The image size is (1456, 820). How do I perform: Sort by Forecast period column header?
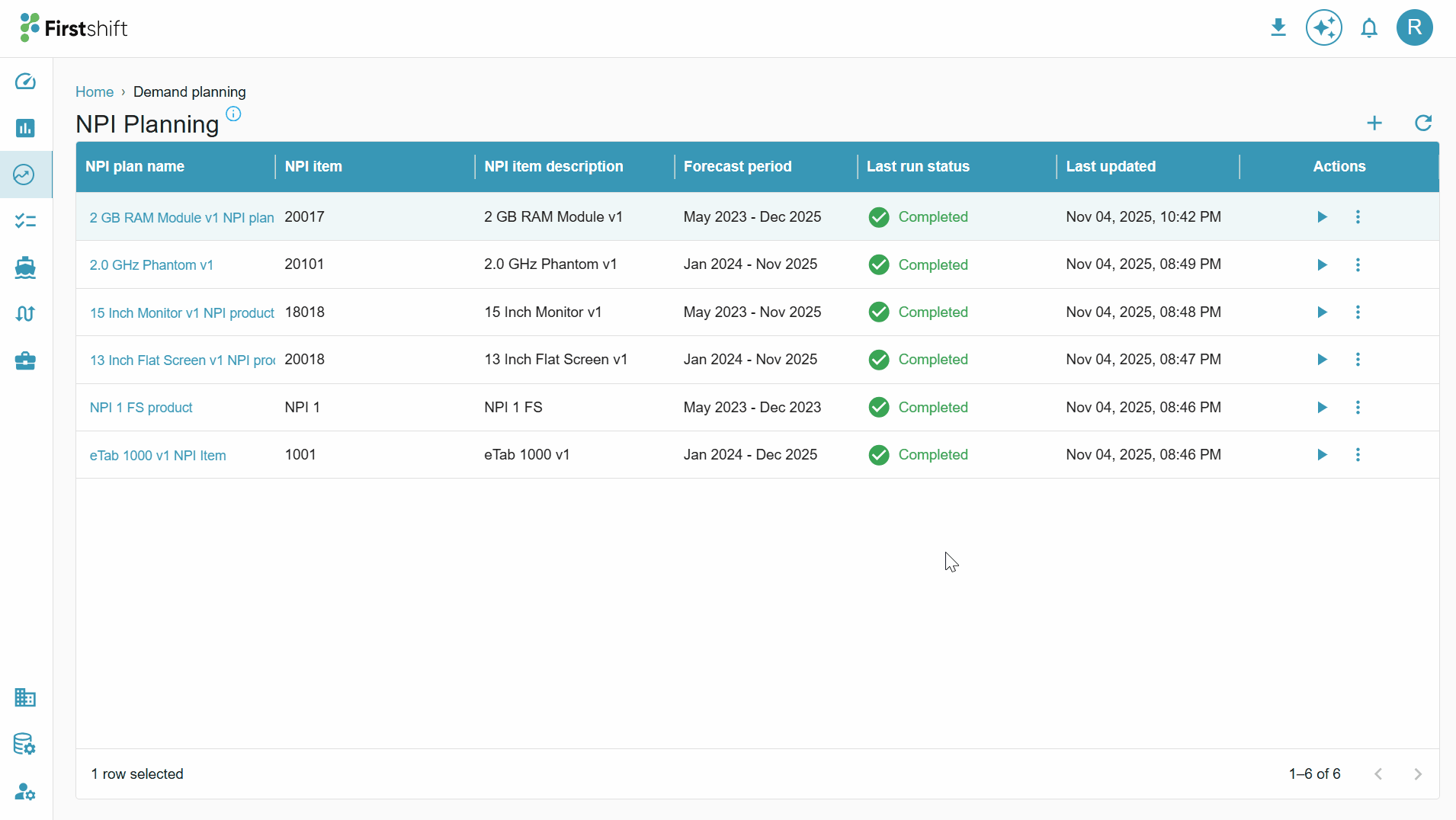click(737, 166)
